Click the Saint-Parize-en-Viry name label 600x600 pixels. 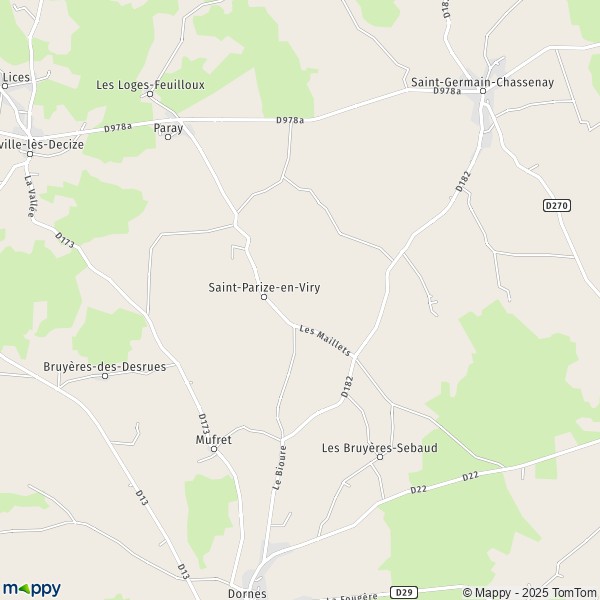[264, 287]
